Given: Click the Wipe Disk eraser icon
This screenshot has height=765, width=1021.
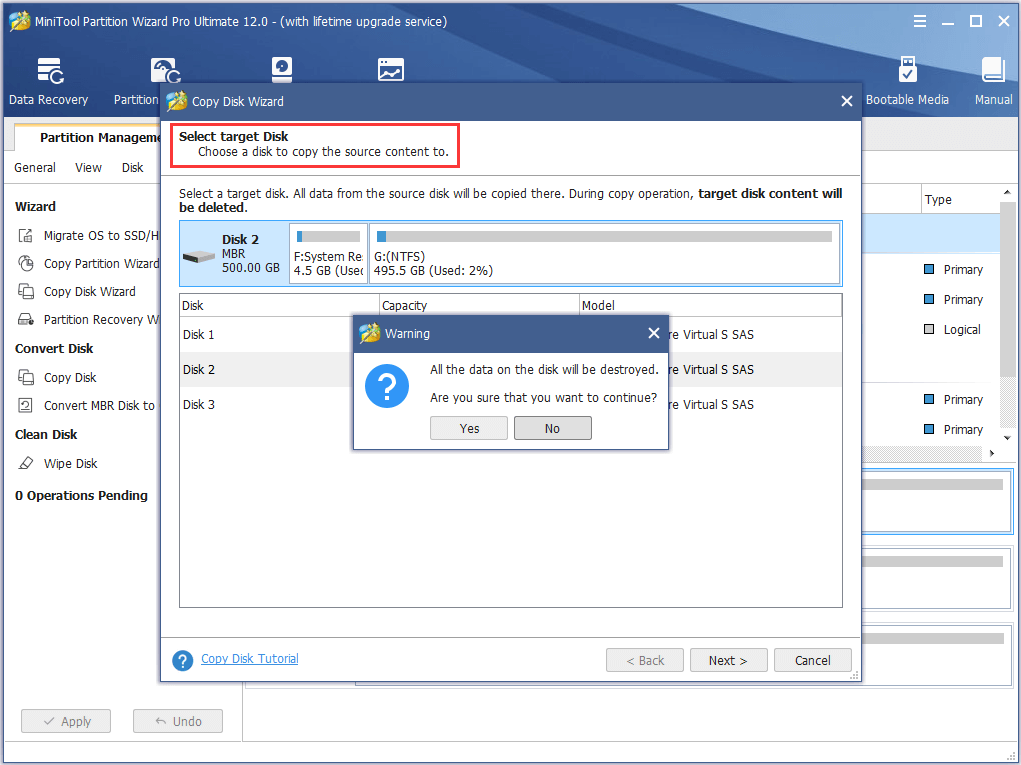Looking at the screenshot, I should click(26, 464).
